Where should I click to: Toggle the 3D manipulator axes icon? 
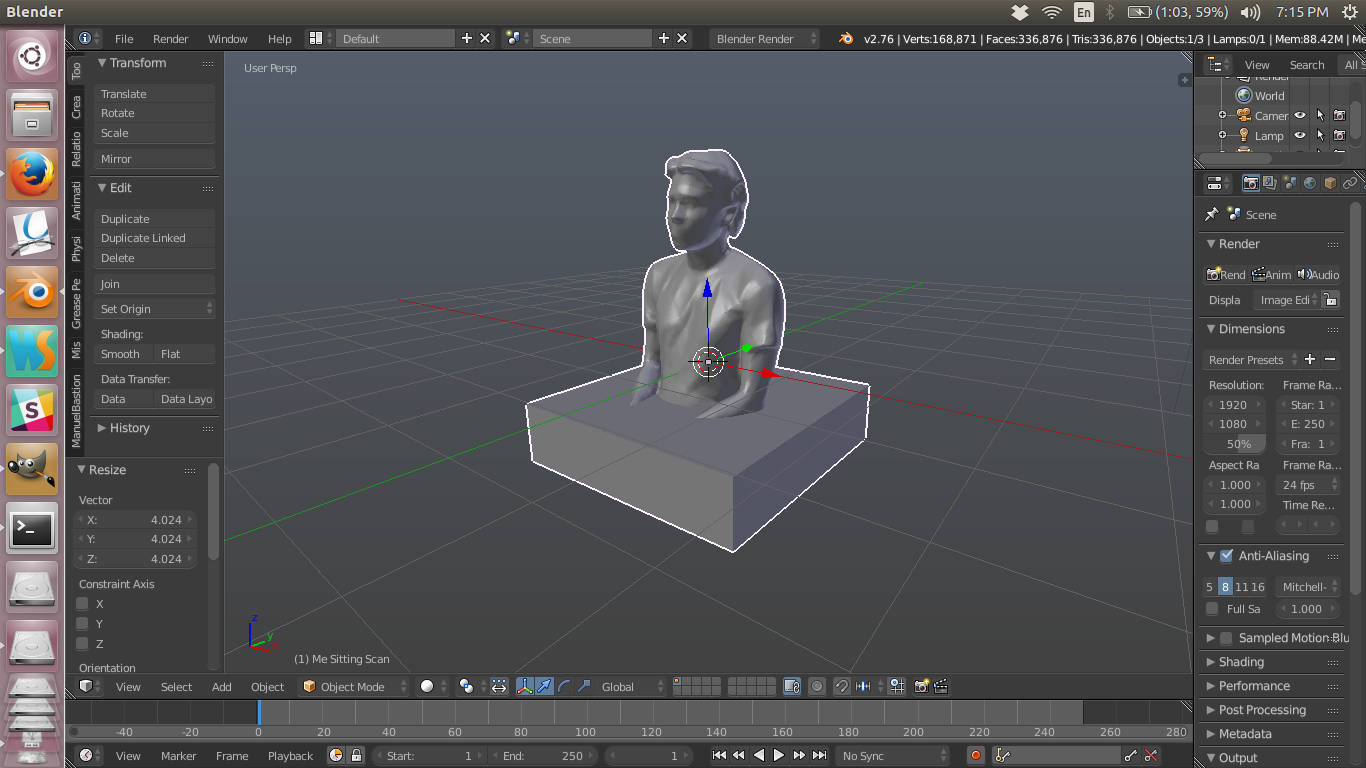[x=525, y=686]
